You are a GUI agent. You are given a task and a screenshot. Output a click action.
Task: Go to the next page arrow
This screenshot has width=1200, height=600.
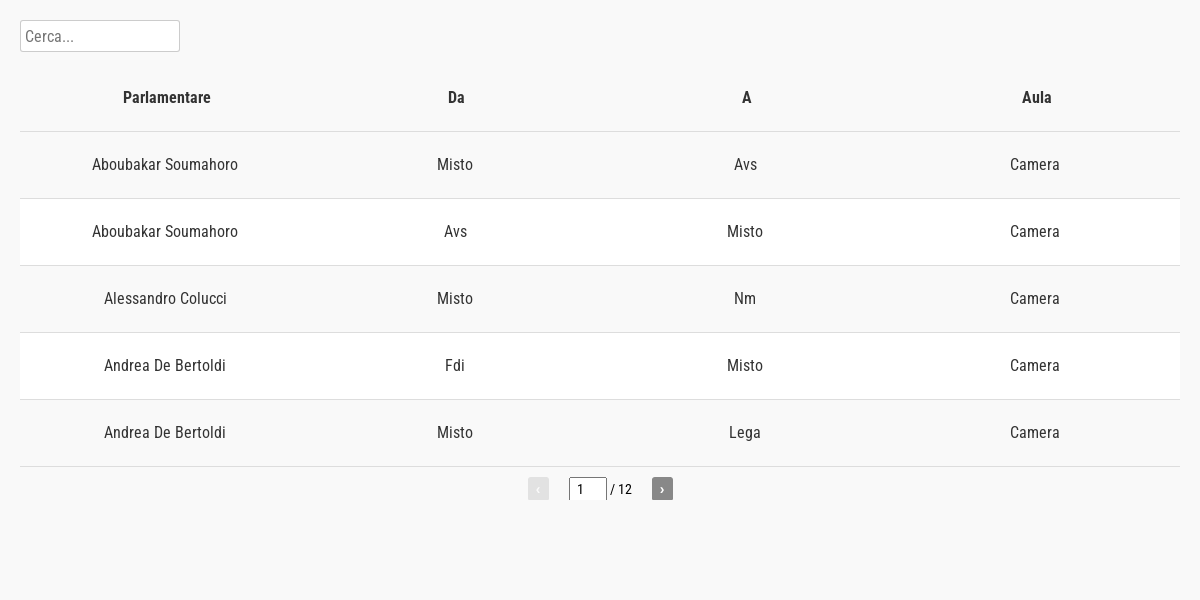pyautogui.click(x=662, y=489)
